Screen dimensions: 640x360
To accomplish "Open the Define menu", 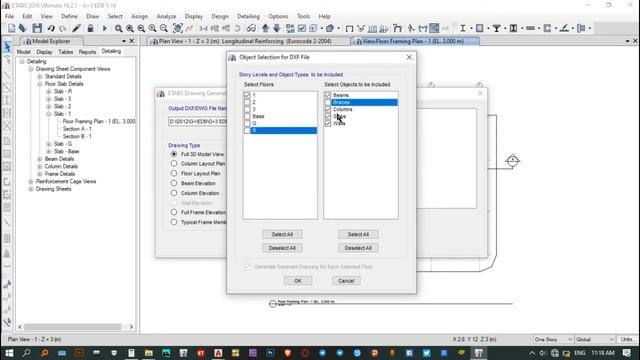I will tap(69, 16).
